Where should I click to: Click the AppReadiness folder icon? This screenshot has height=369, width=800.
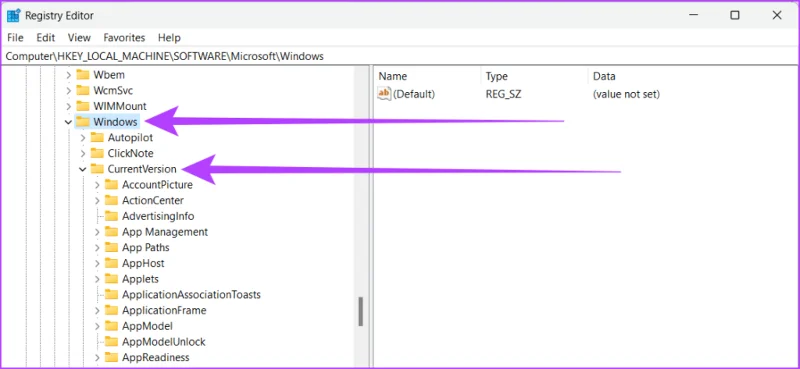[x=111, y=357]
